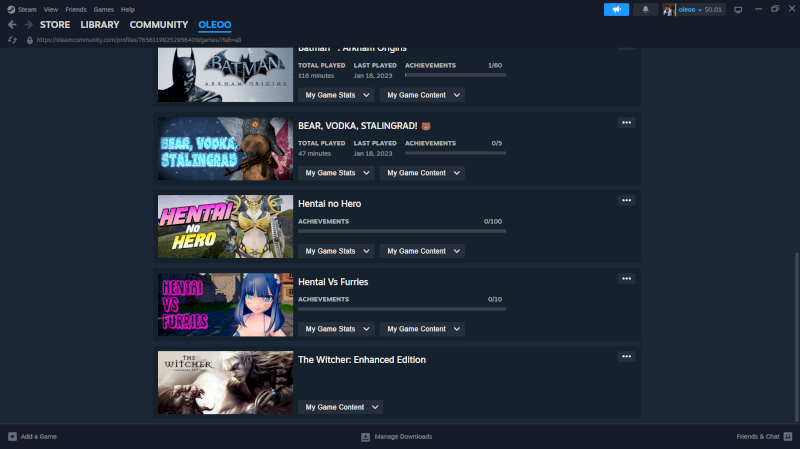Go to the LIBRARY tab
Viewport: 800px width, 449px height.
(100, 24)
